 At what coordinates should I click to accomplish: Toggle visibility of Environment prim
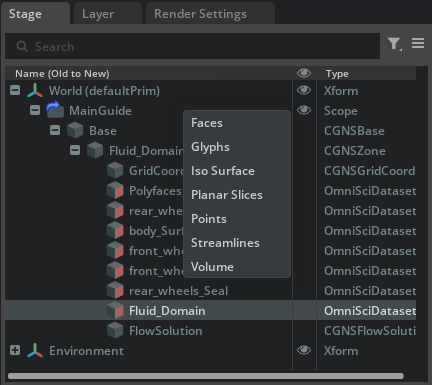pos(304,350)
